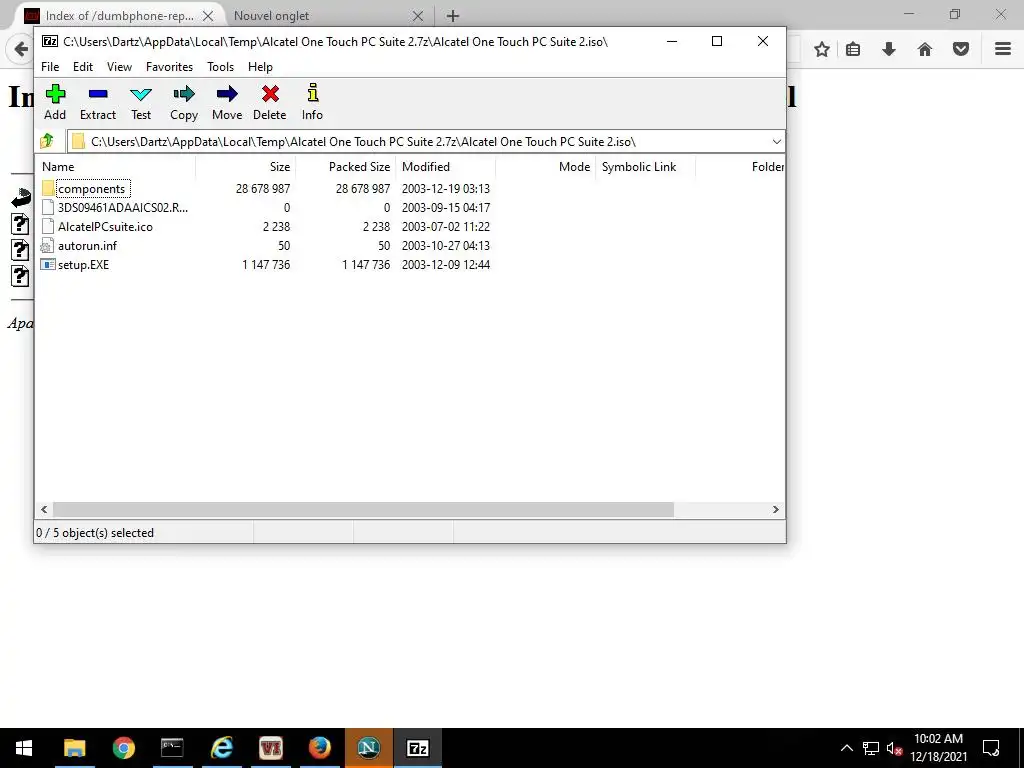Image resolution: width=1024 pixels, height=768 pixels.
Task: Sort by the Size column header
Action: tap(246, 167)
